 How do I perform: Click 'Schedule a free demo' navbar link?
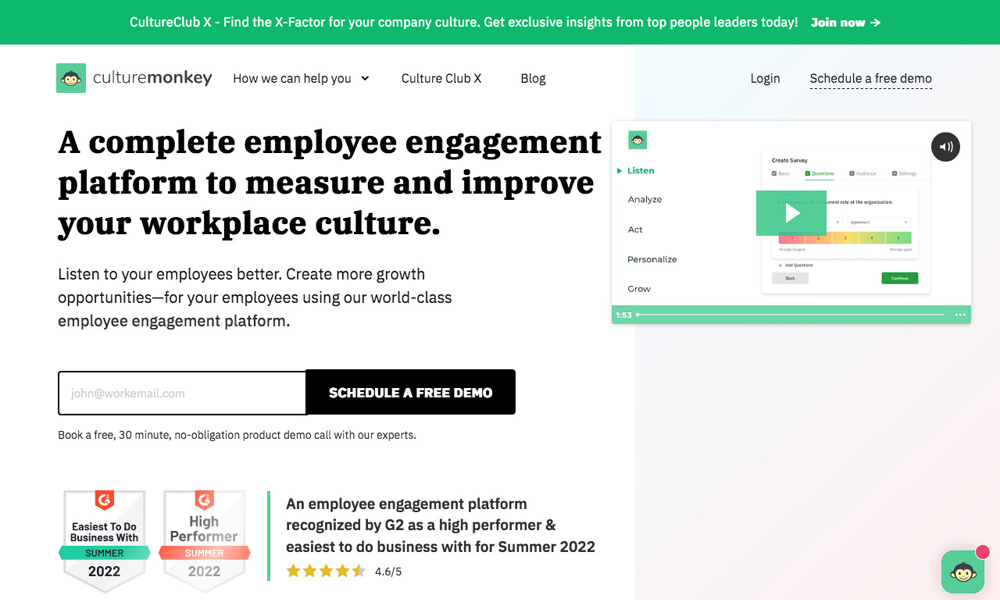pos(870,78)
